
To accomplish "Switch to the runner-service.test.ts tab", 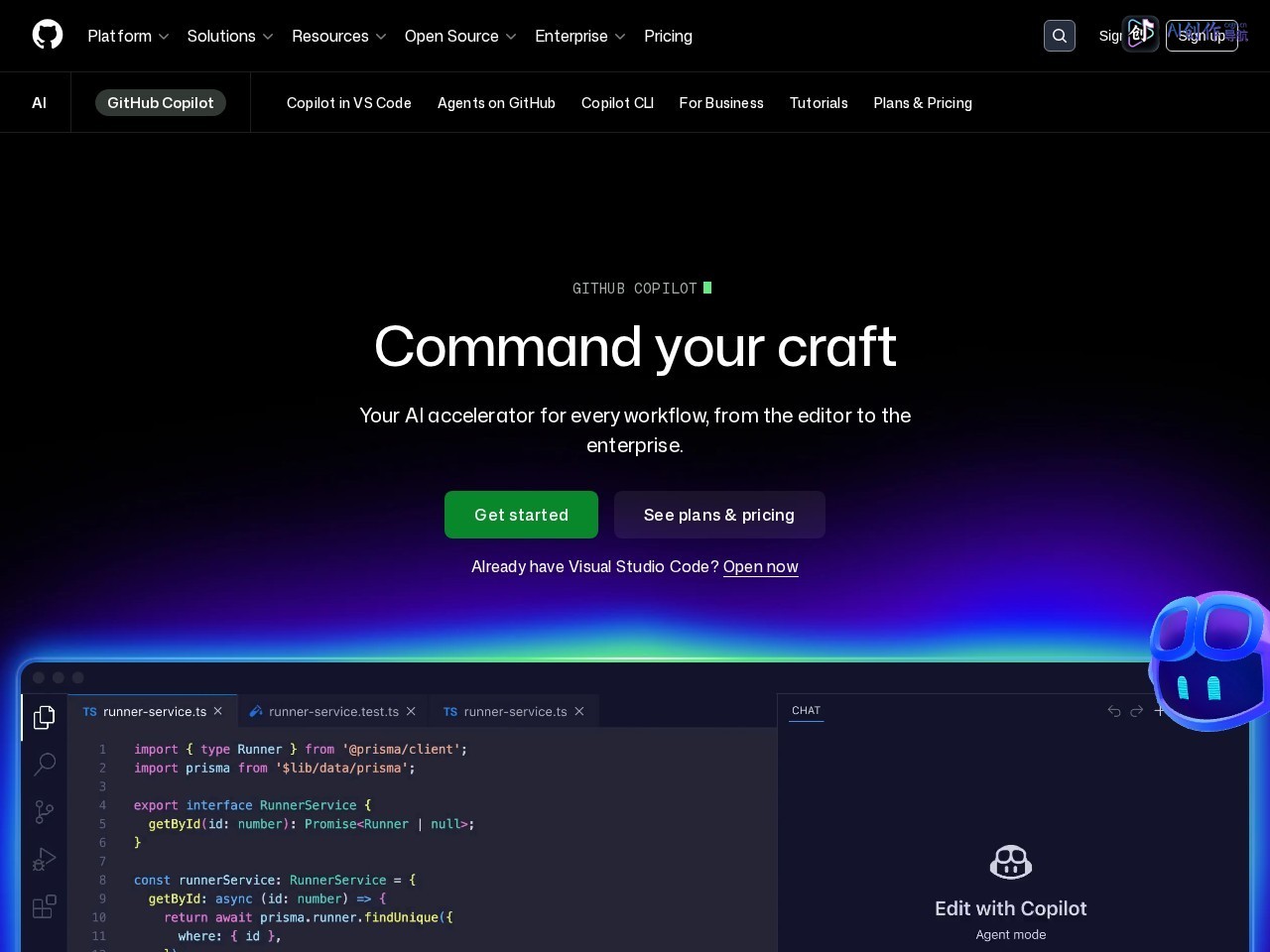I will point(333,711).
